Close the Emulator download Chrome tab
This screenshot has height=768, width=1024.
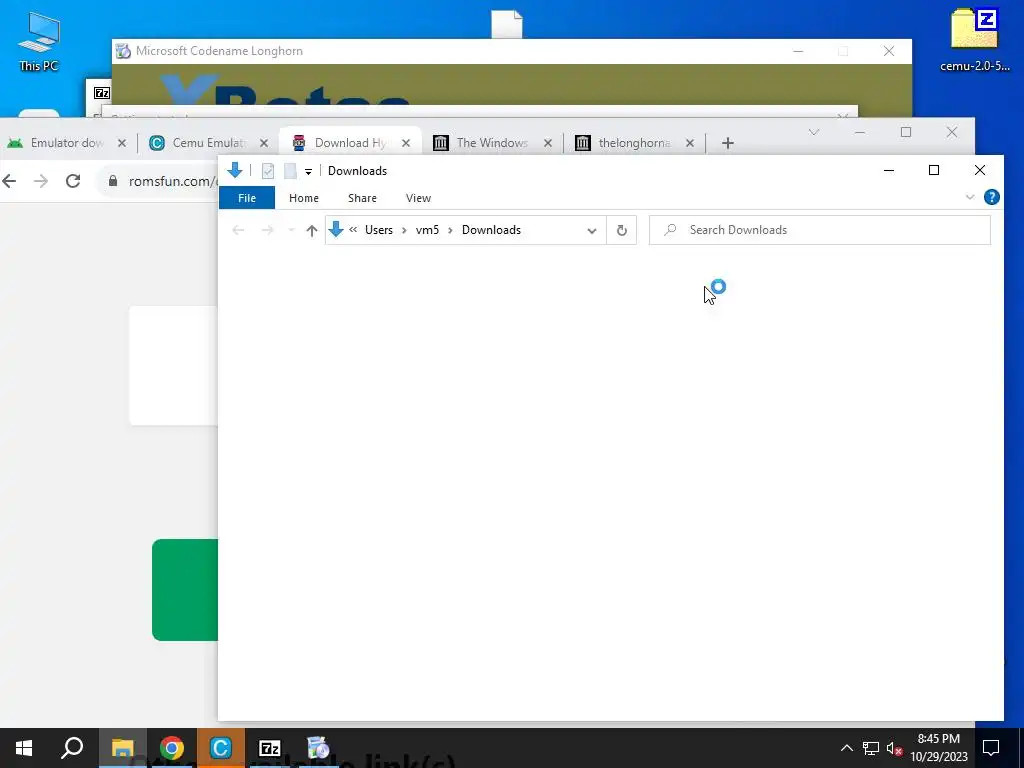[121, 143]
